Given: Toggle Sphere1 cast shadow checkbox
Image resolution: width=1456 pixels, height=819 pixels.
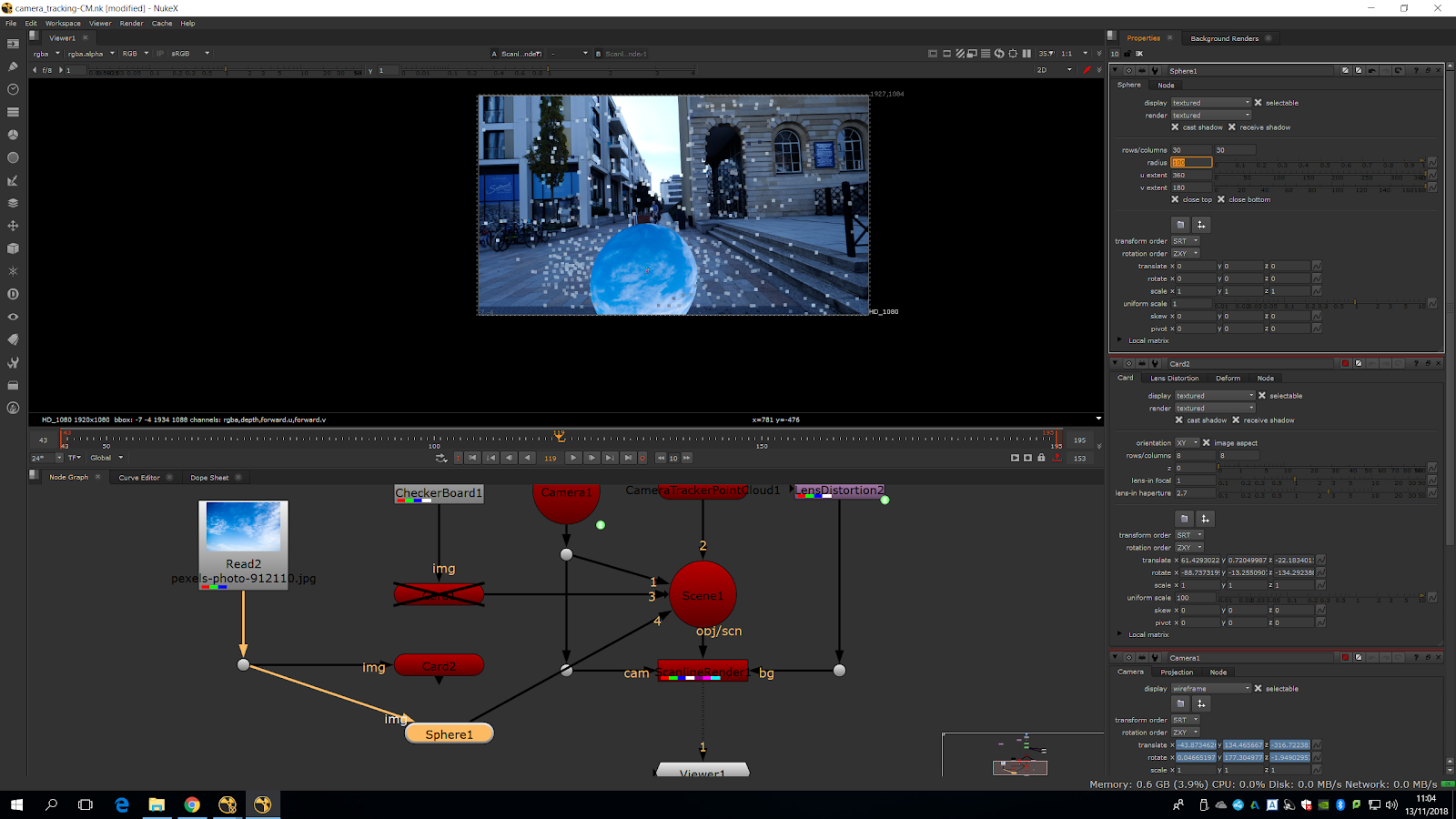Looking at the screenshot, I should [x=1175, y=127].
